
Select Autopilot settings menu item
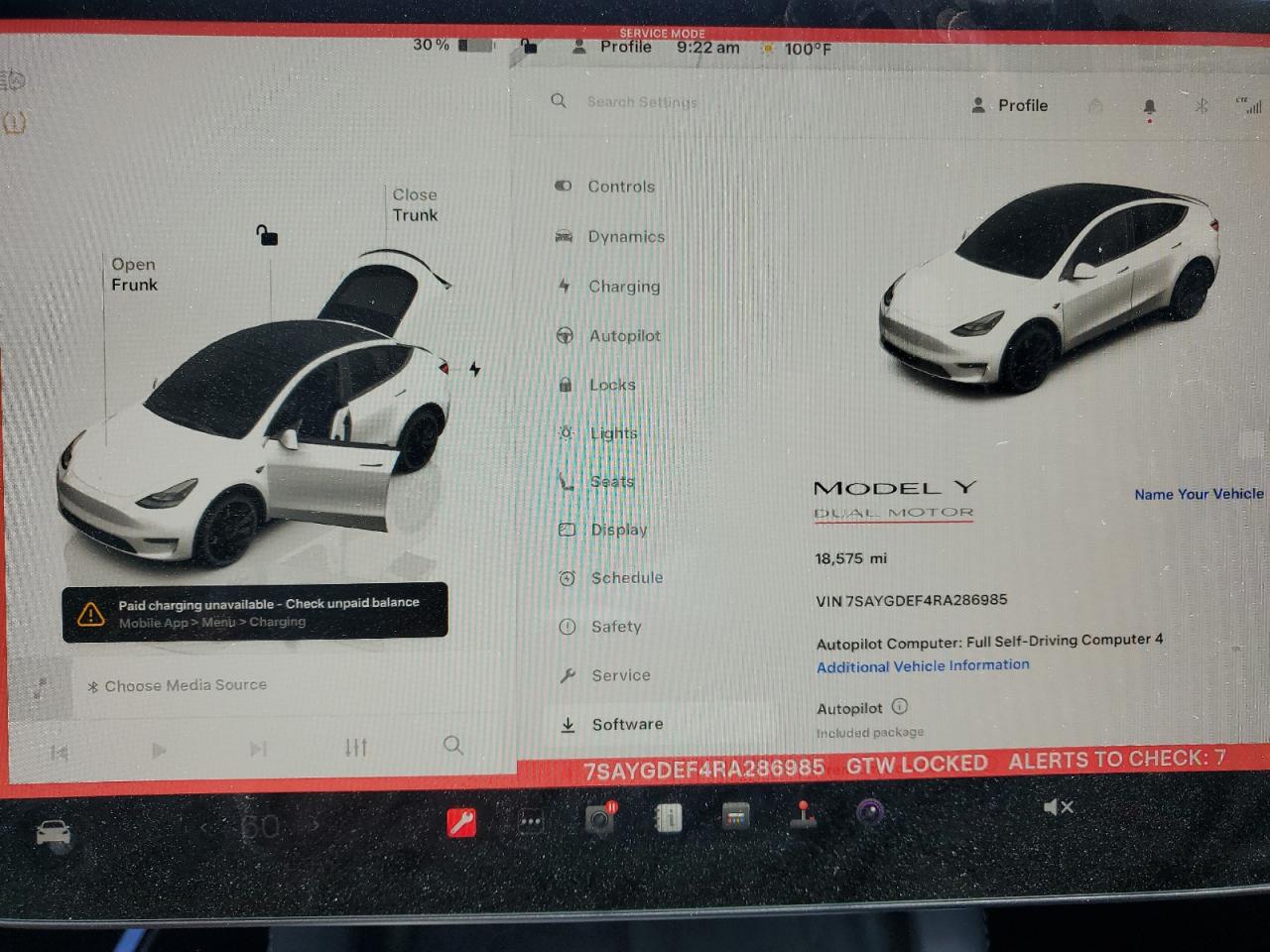pyautogui.click(x=624, y=336)
